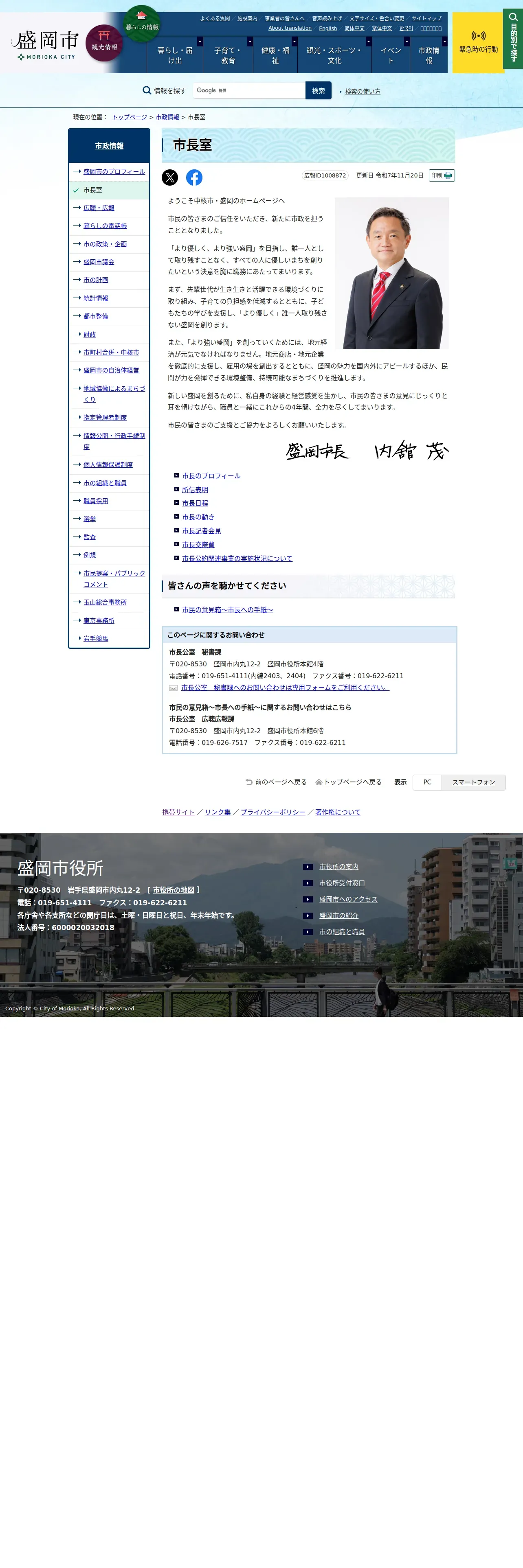The image size is (523, 1568).
Task: Open 広聴・広報 sidebar item
Action: click(99, 208)
